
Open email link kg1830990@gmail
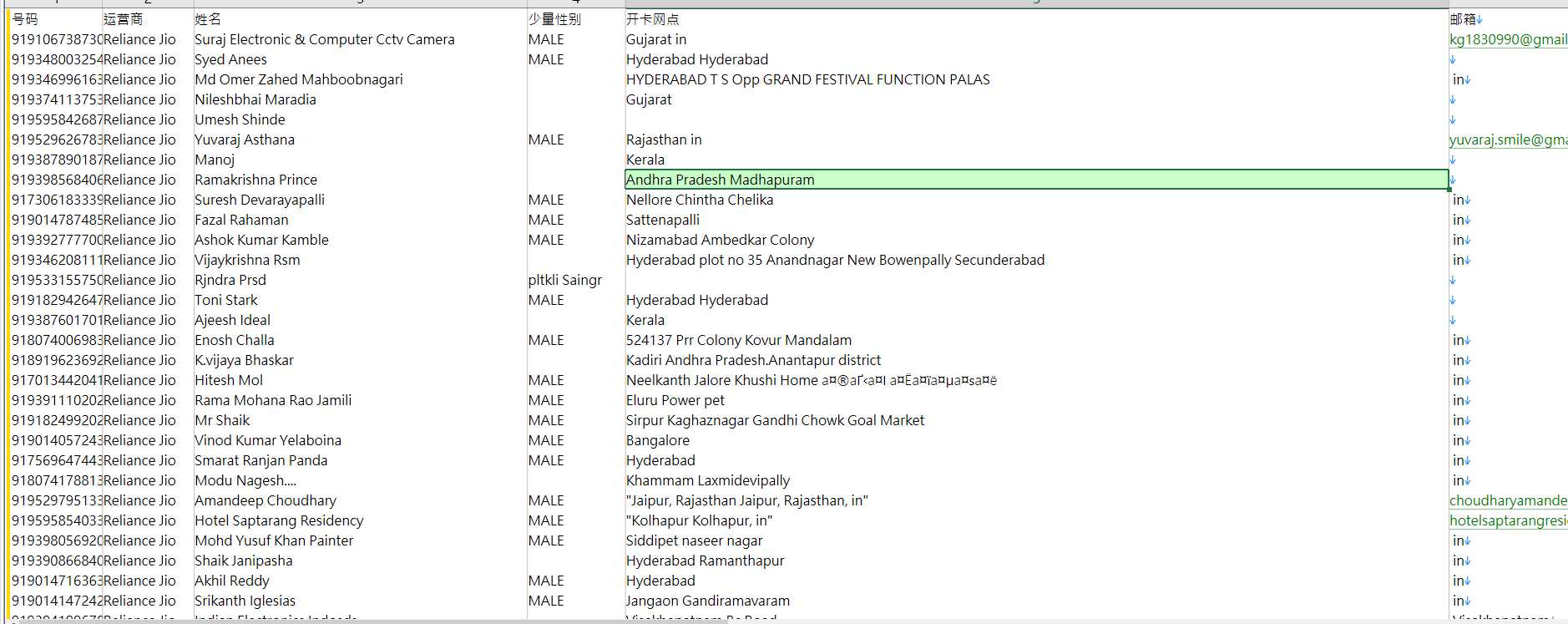click(1508, 39)
